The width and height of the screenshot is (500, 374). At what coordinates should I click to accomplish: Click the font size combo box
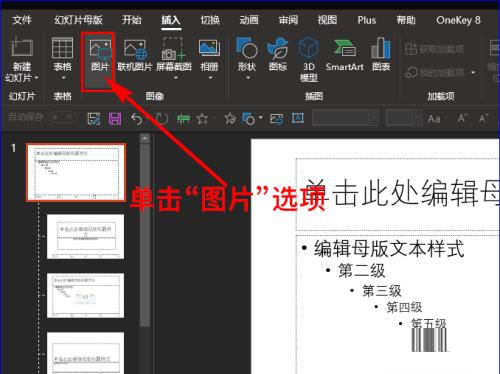pyautogui.click(x=404, y=118)
